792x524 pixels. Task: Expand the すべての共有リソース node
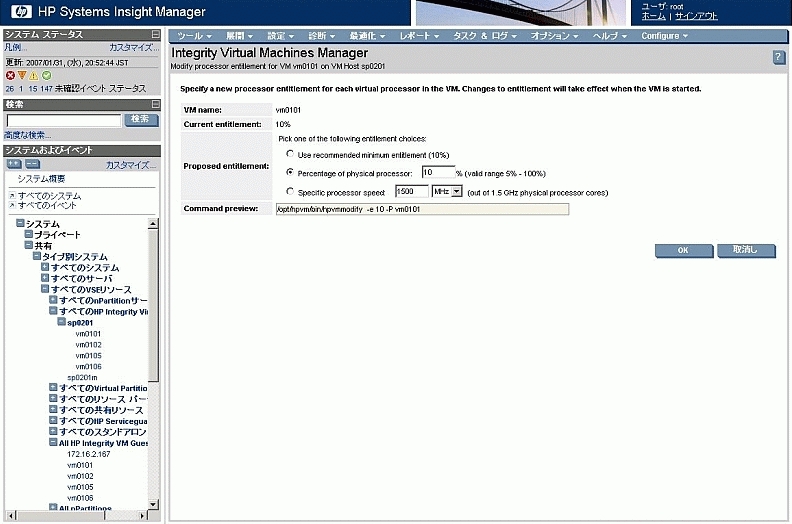53,409
